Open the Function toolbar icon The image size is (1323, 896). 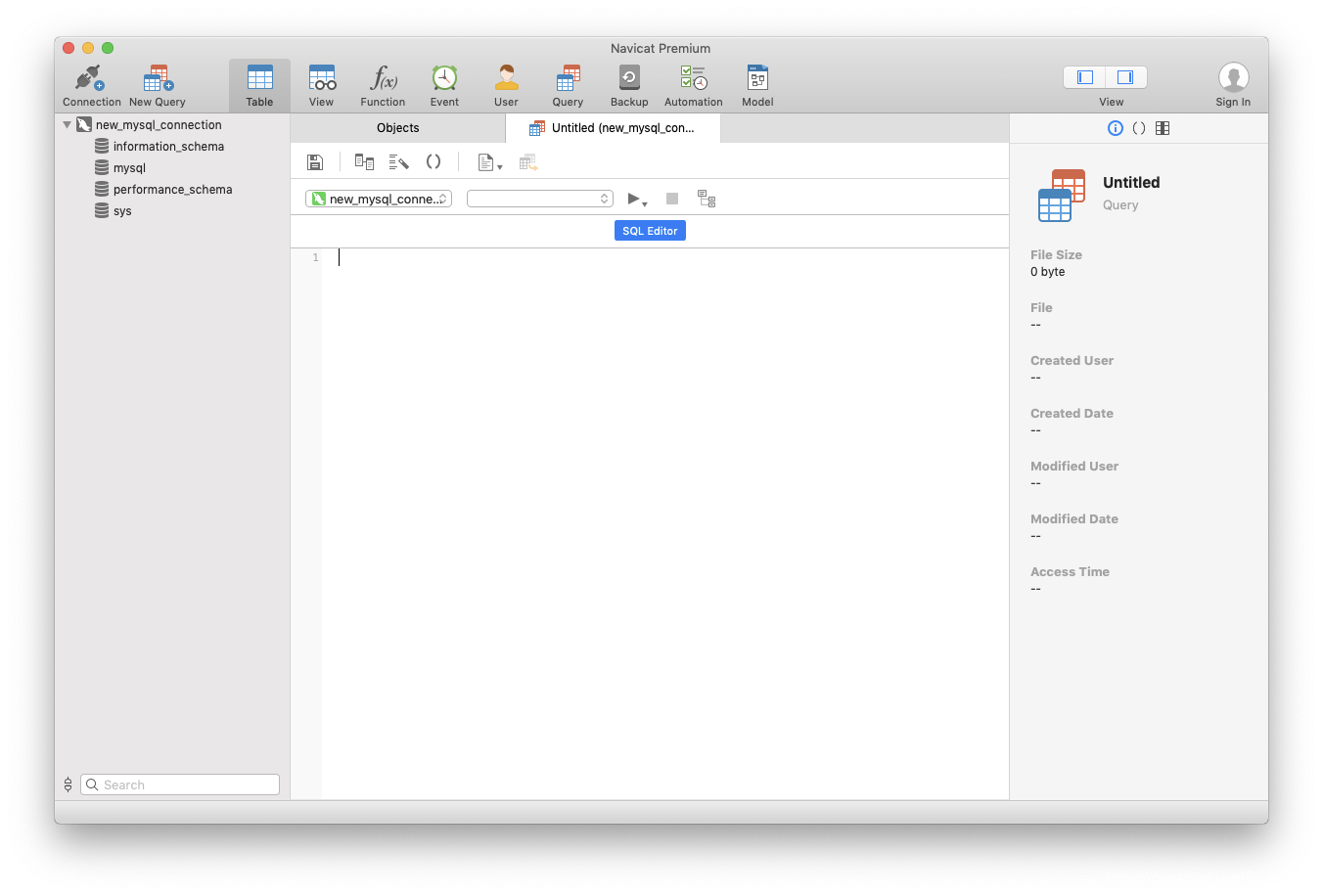(x=383, y=85)
